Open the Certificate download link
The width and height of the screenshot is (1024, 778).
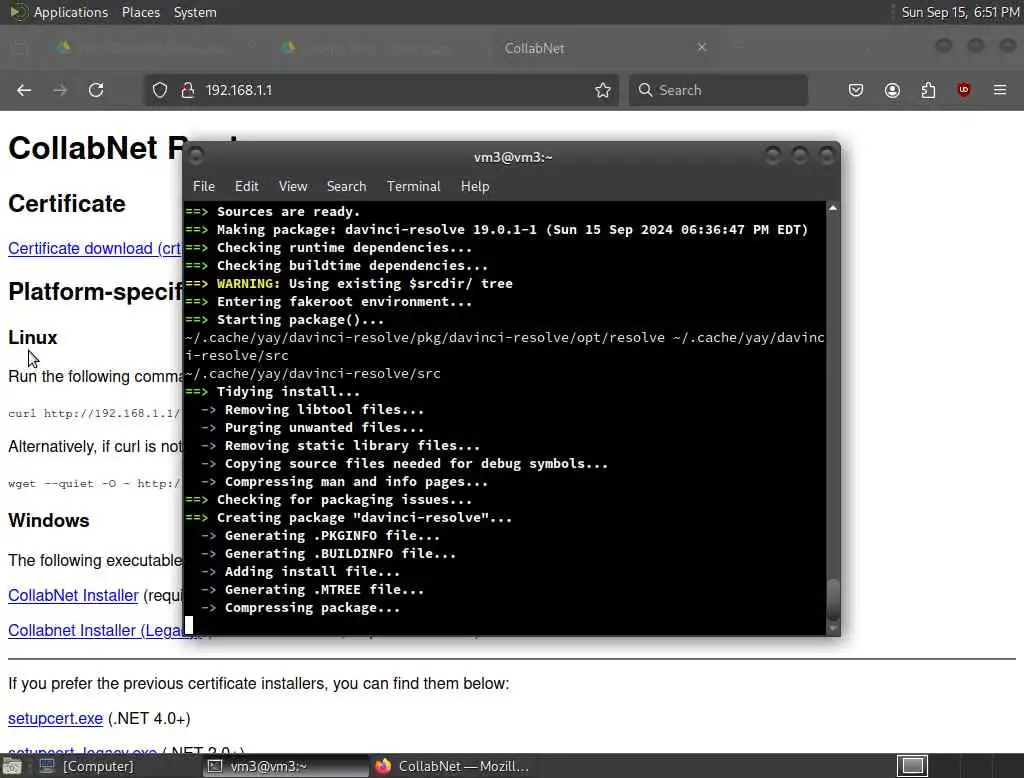(95, 249)
